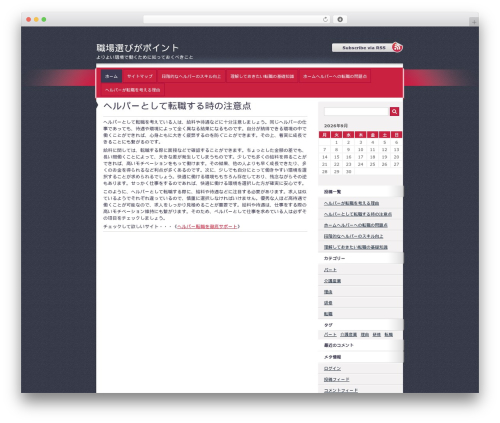Click the メタ情報 sidebar heading
The image size is (500, 423).
coord(332,357)
